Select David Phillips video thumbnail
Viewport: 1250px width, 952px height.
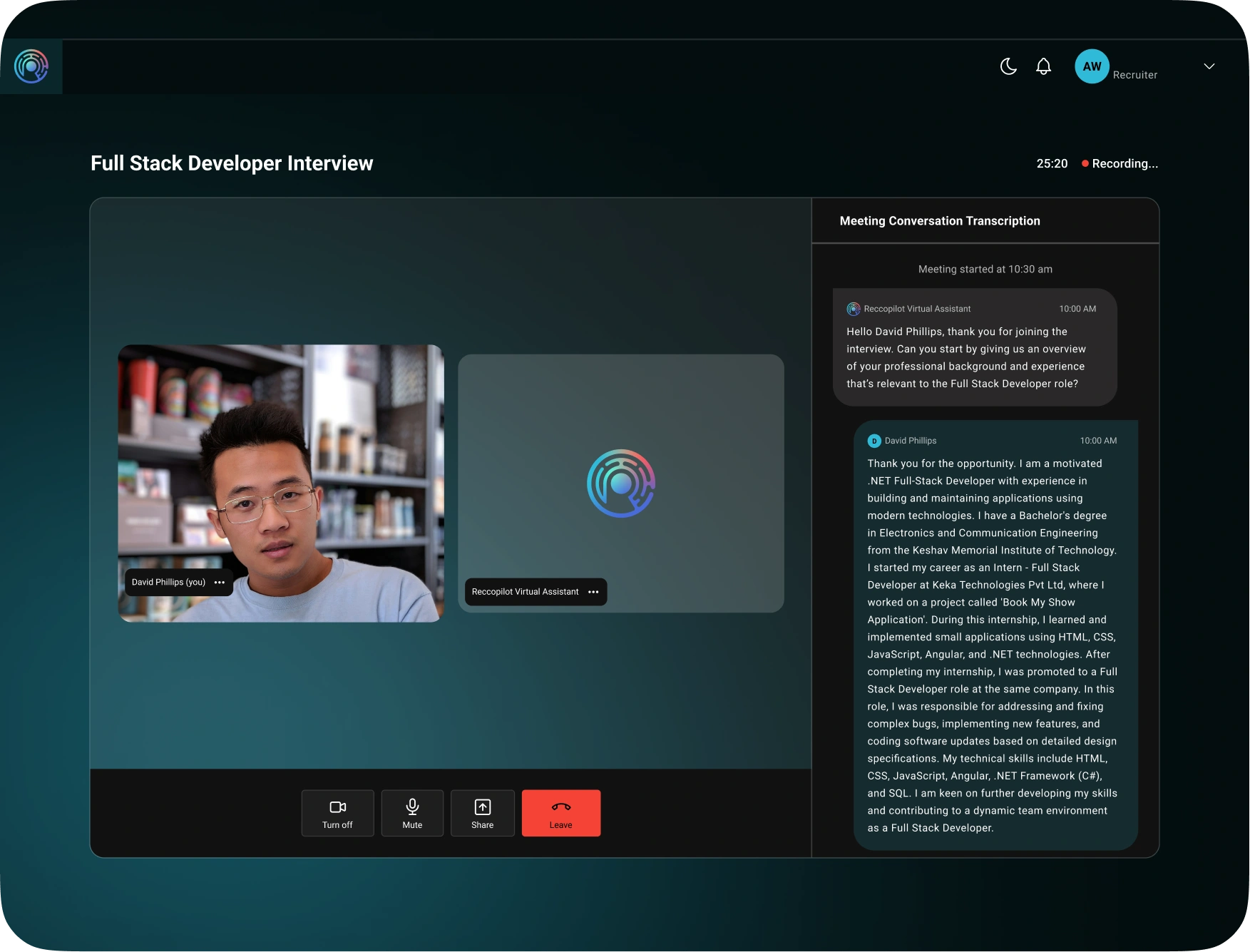tap(281, 483)
